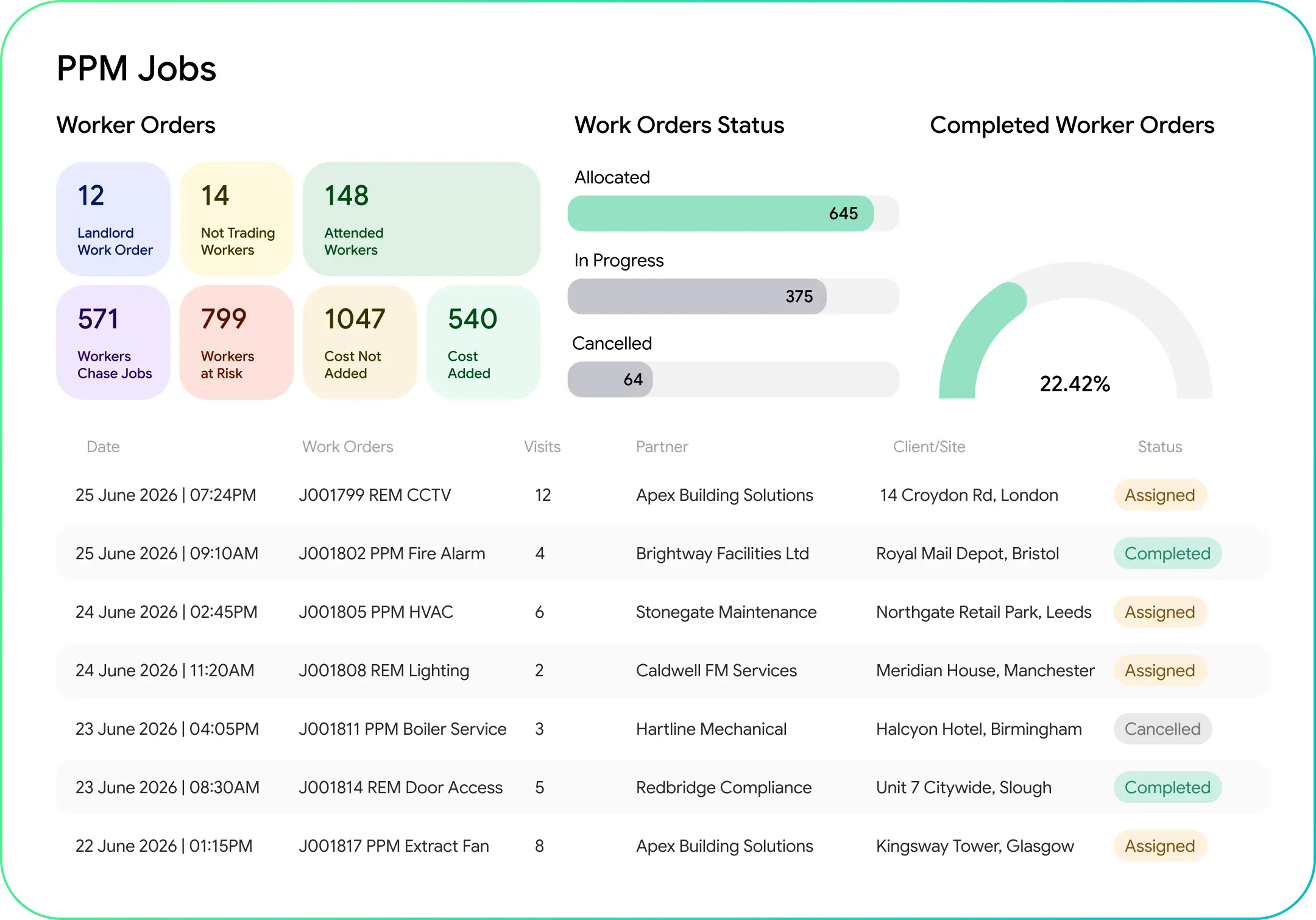The width and height of the screenshot is (1316, 920).
Task: Select work order J001808 REM Lighting
Action: pos(384,670)
